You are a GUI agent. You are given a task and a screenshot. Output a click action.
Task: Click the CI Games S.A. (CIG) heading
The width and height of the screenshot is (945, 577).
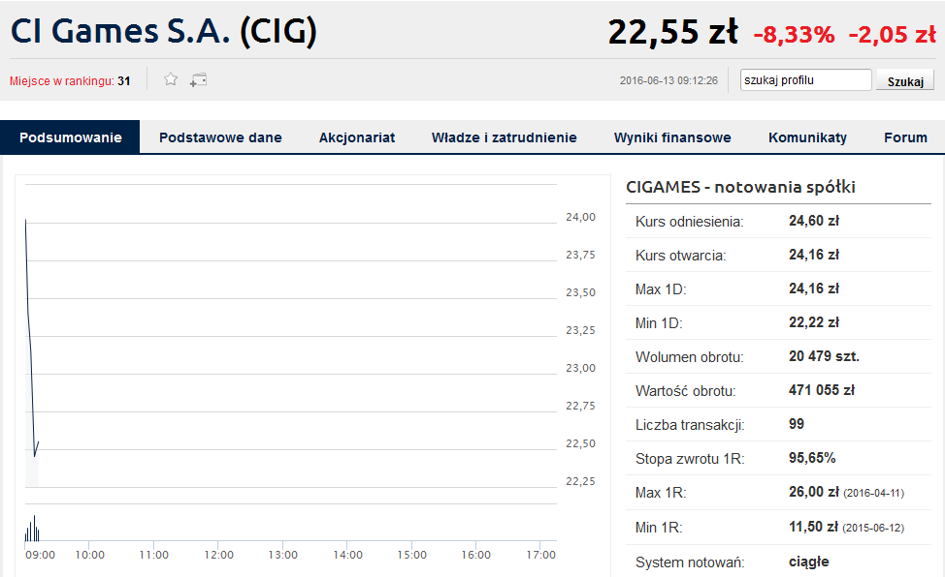pos(164,32)
